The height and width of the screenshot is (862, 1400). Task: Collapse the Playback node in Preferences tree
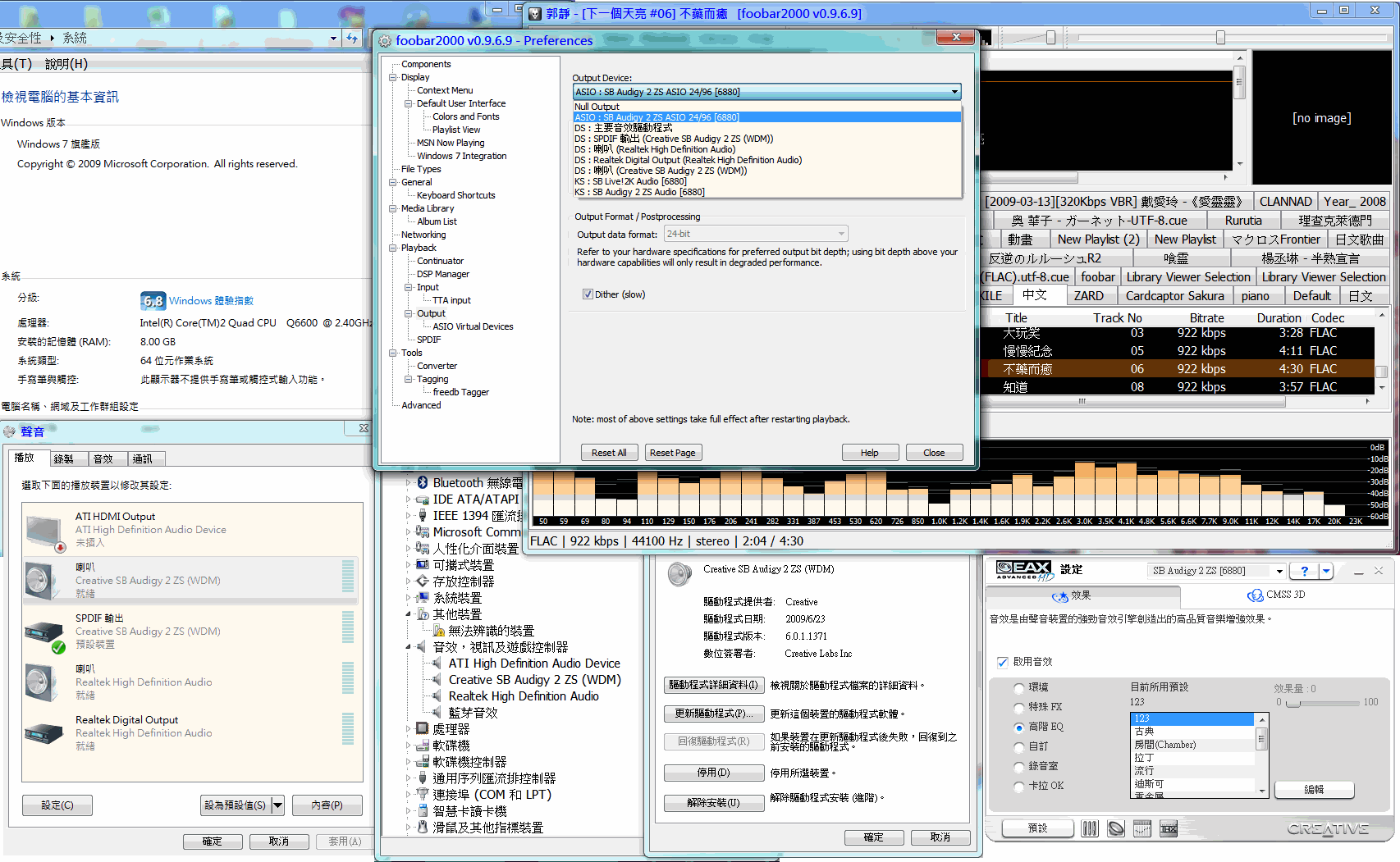click(x=392, y=248)
